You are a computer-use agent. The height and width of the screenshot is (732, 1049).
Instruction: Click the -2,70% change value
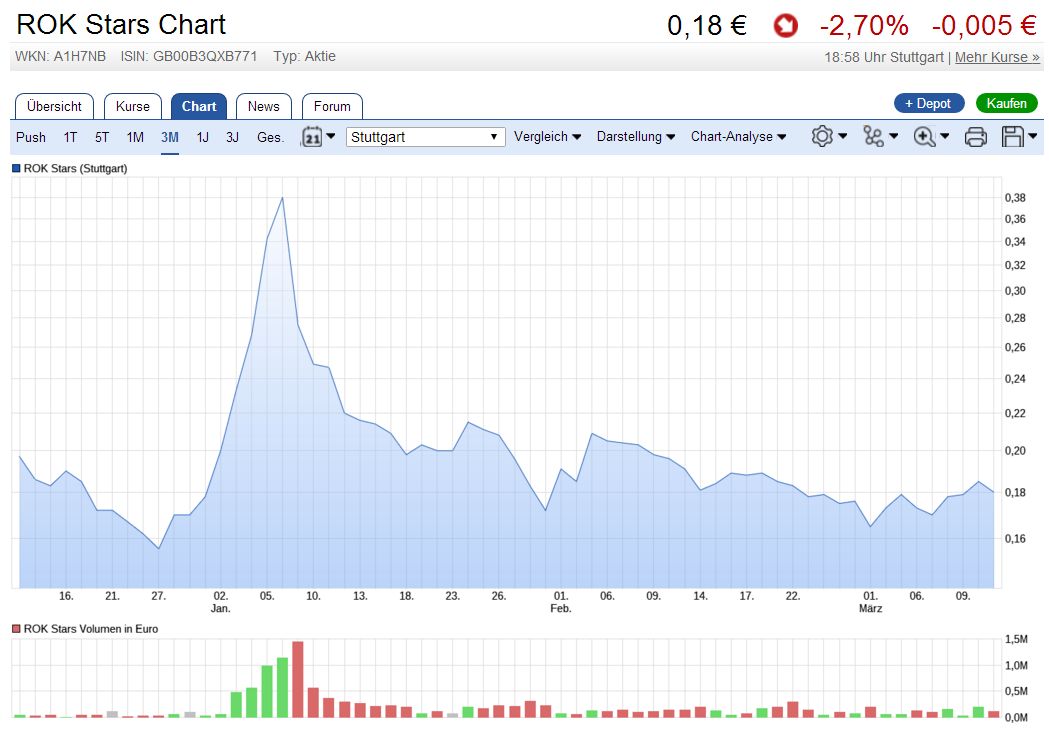click(864, 26)
